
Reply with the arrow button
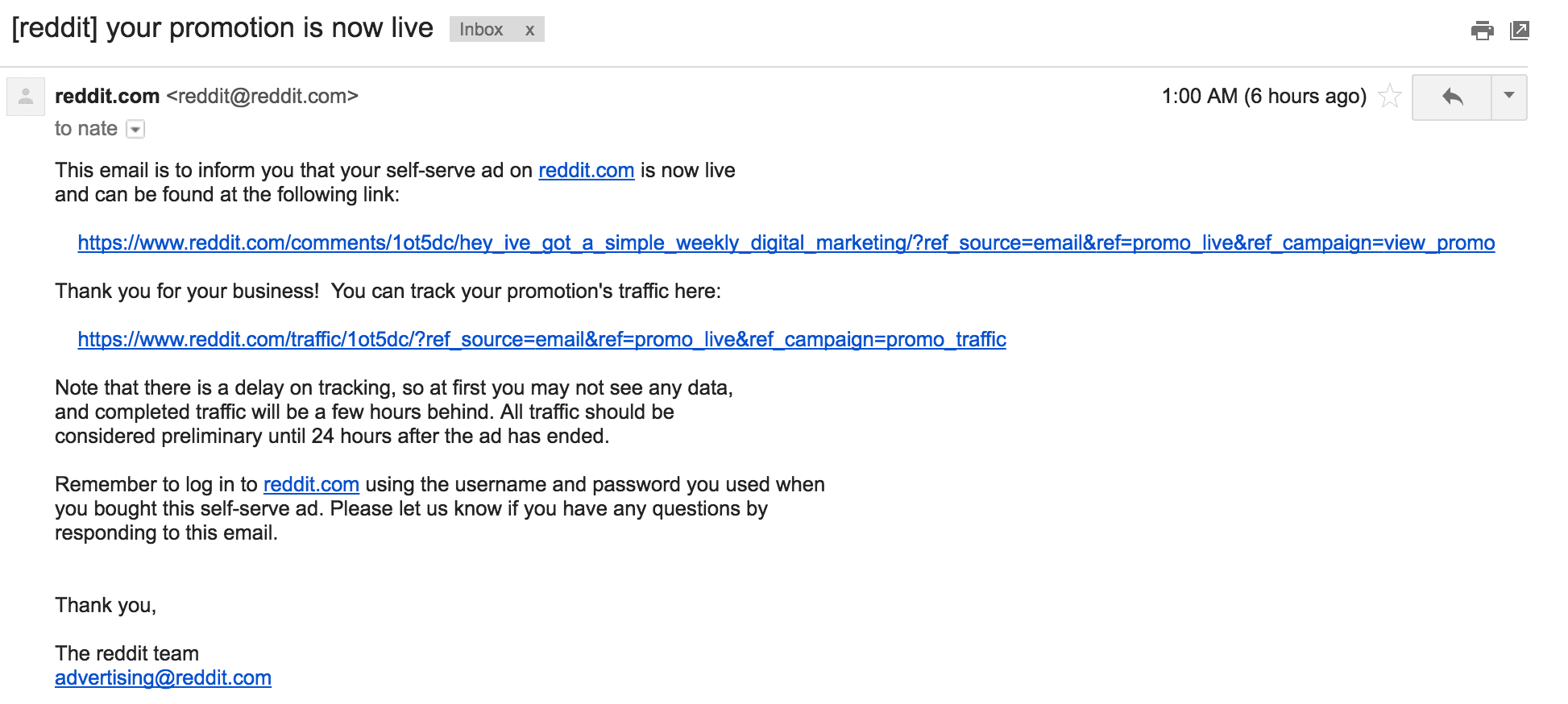1452,97
